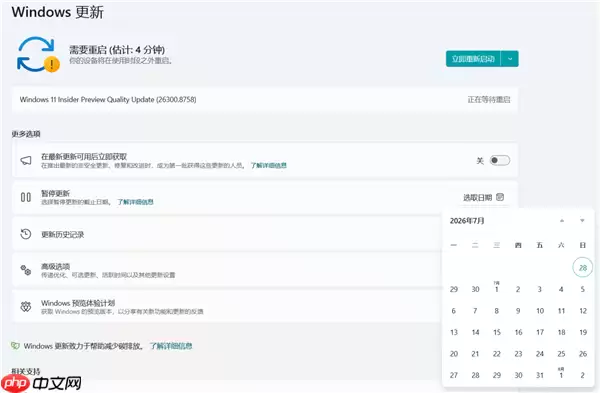Select July 10 in the calendar
Viewport: 600px width, 393px height.
click(x=540, y=311)
